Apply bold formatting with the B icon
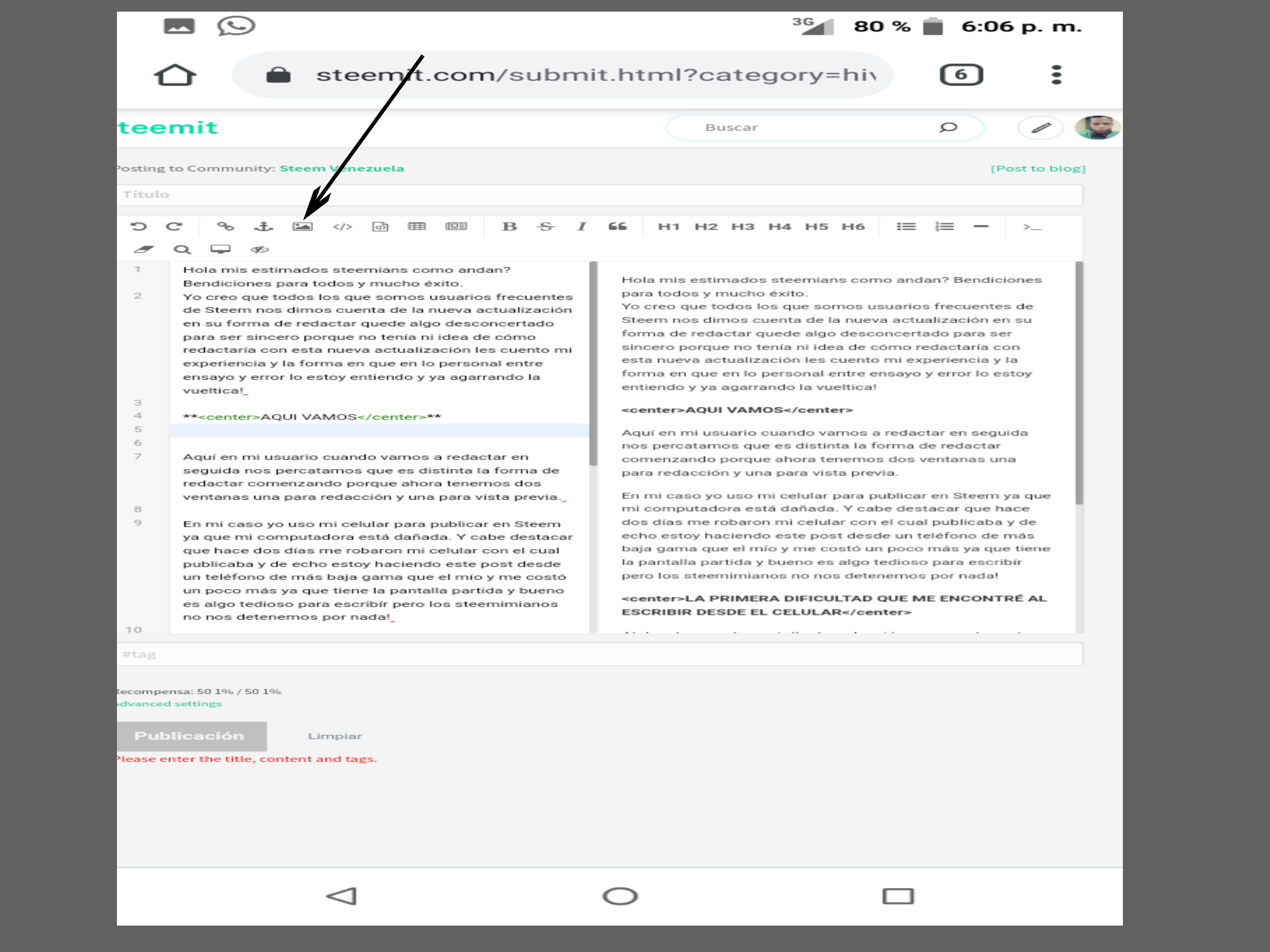Screen dimensions: 1270x952 pyautogui.click(x=509, y=226)
